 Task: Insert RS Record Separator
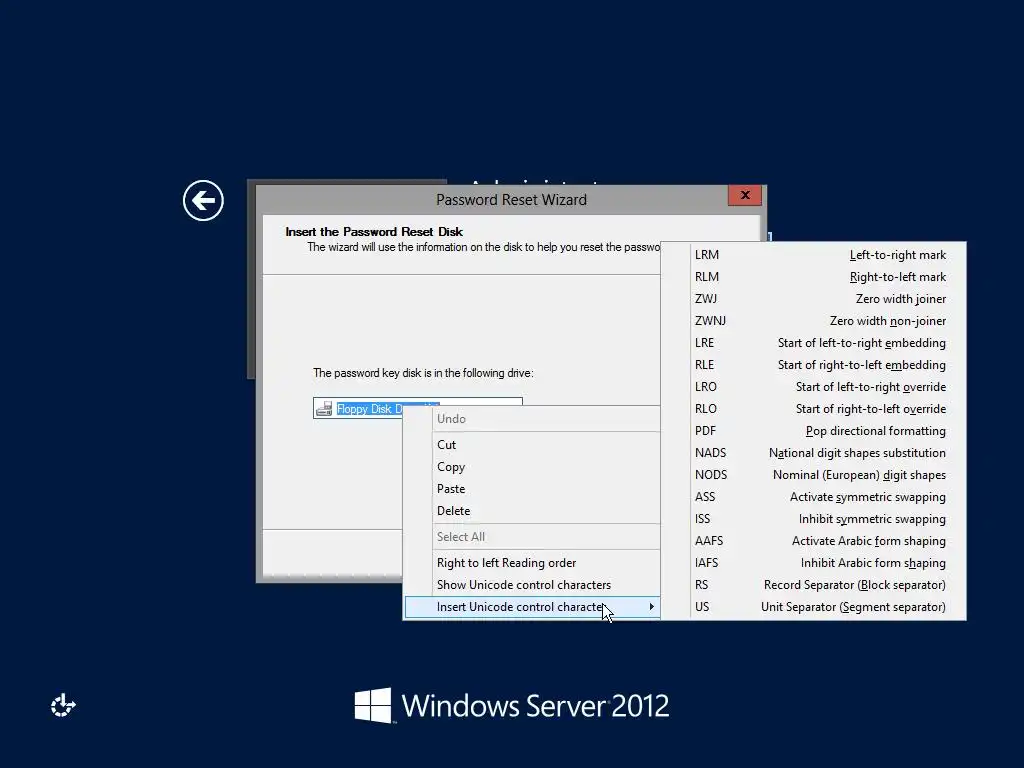814,585
